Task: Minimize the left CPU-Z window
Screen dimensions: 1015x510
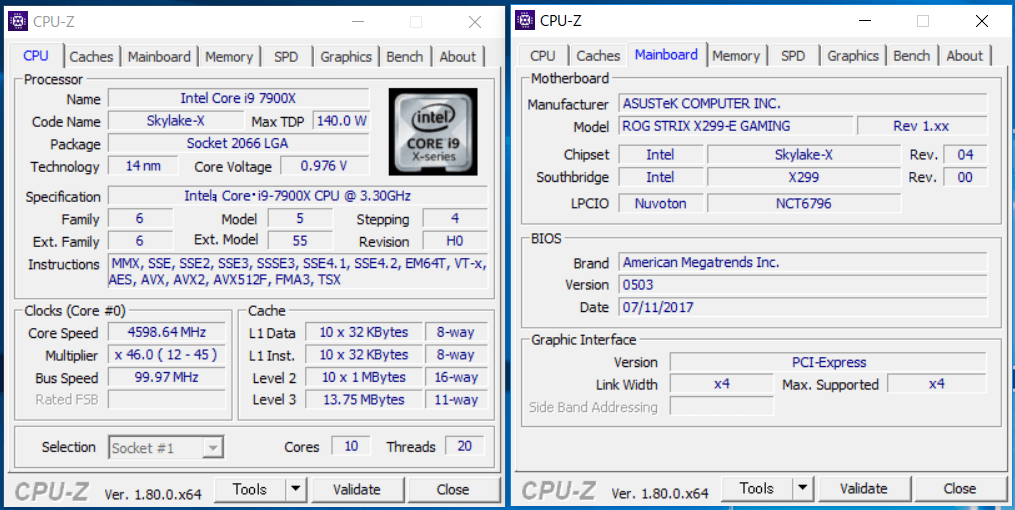Action: (x=358, y=22)
